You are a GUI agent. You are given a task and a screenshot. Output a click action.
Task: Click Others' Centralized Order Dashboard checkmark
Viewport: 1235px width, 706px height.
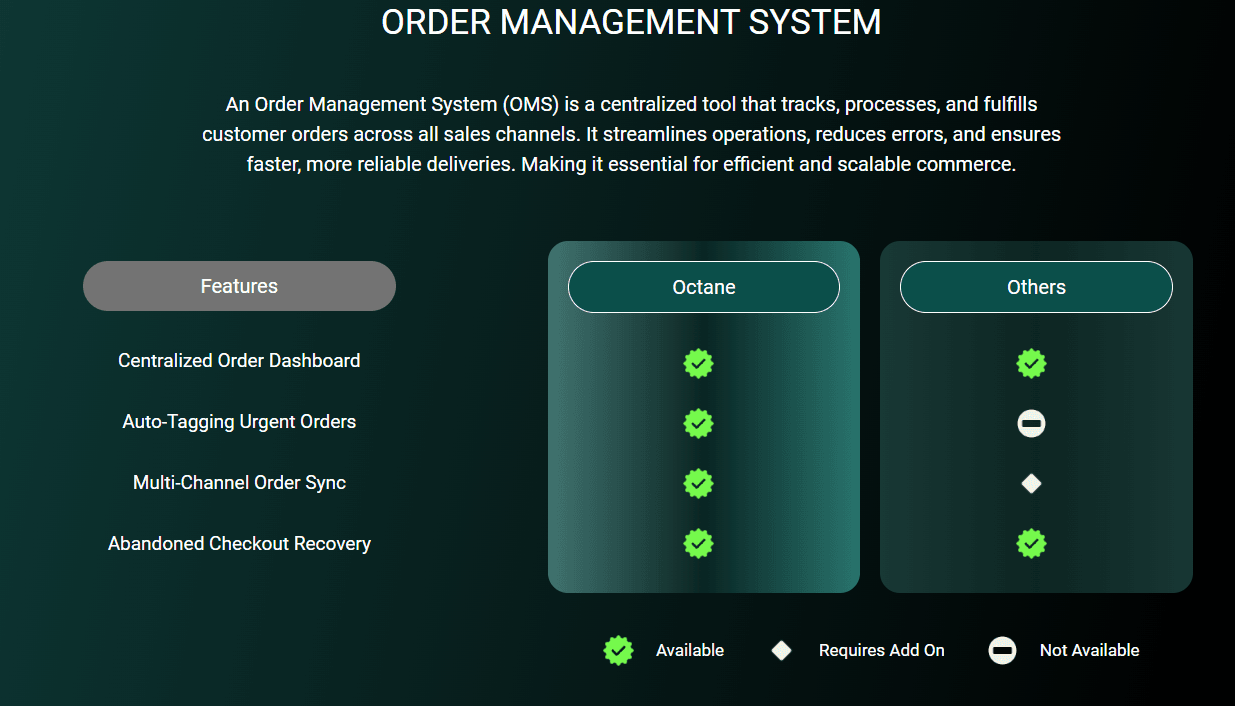(x=1031, y=363)
